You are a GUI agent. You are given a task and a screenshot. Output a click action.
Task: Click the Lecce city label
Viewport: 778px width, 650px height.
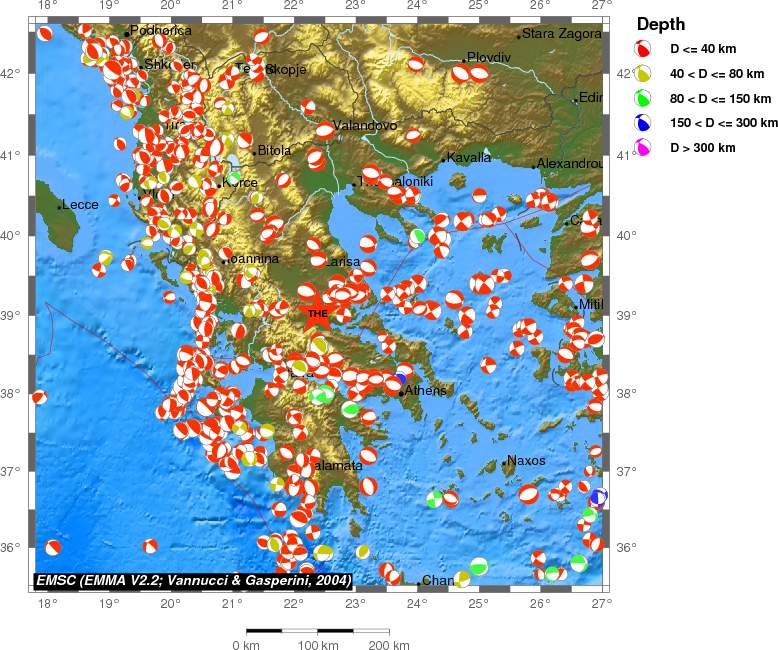[x=80, y=205]
